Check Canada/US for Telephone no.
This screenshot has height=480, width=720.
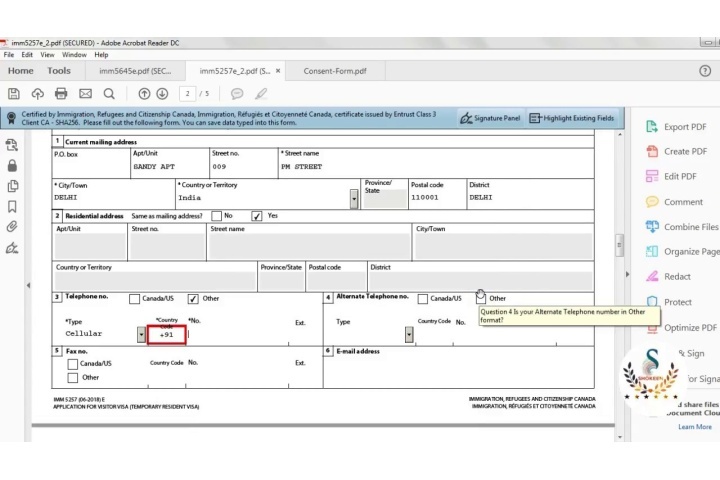(x=135, y=299)
